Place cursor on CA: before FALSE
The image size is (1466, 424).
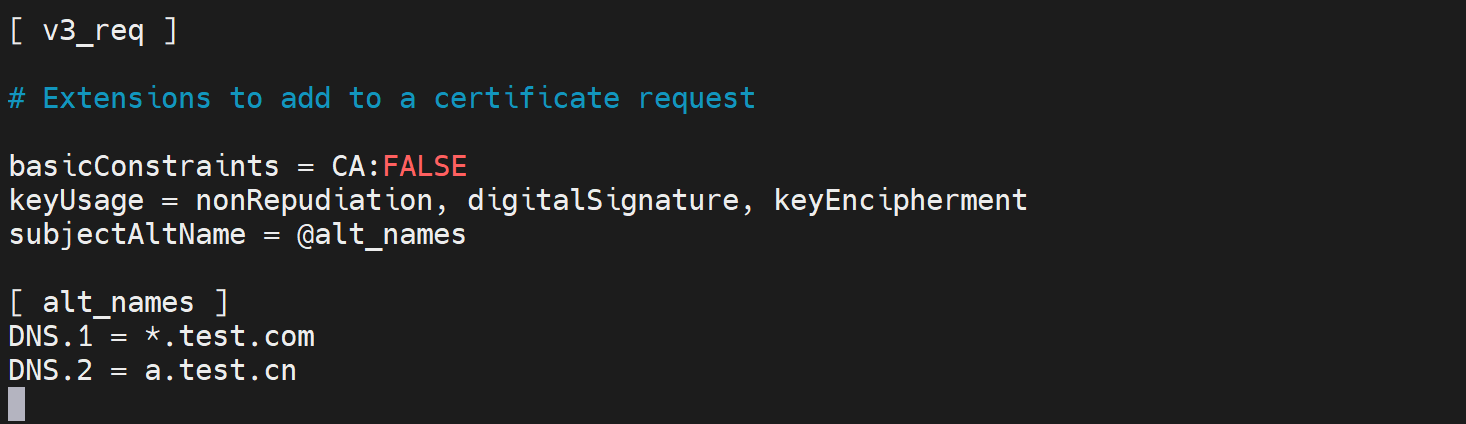tap(356, 166)
